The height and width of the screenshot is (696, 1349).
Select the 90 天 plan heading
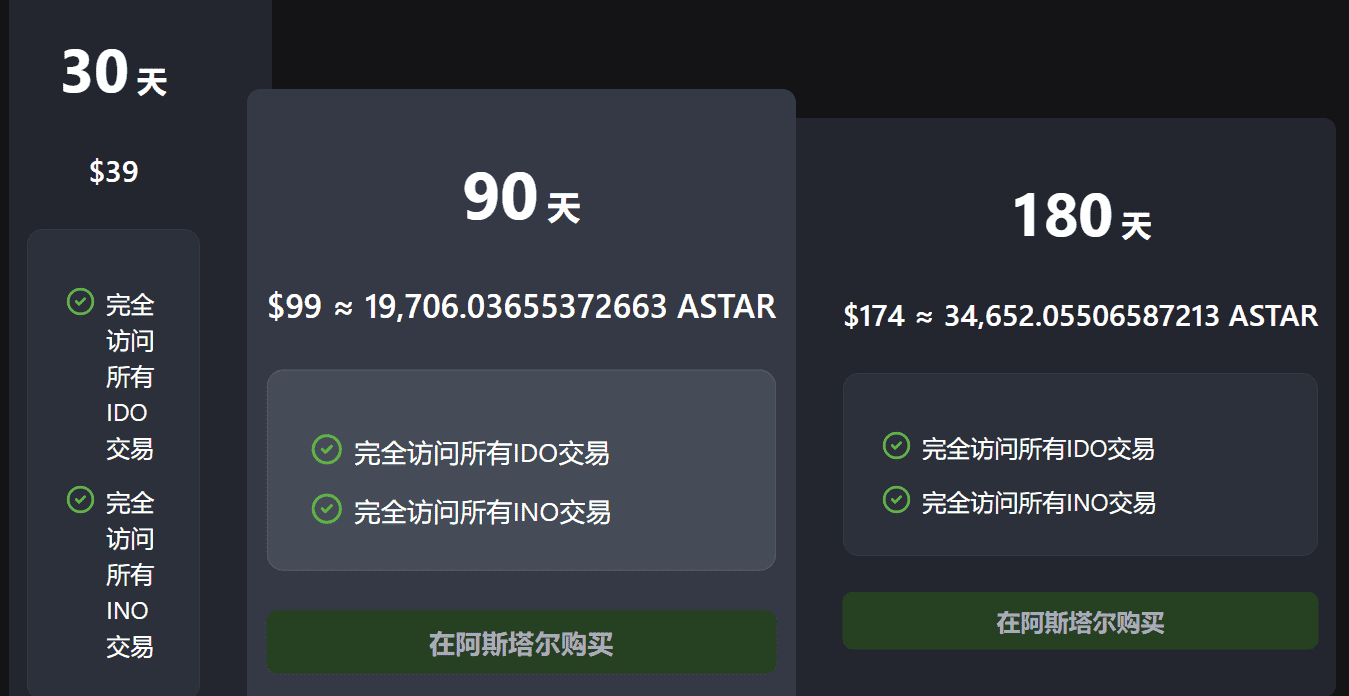coord(521,198)
